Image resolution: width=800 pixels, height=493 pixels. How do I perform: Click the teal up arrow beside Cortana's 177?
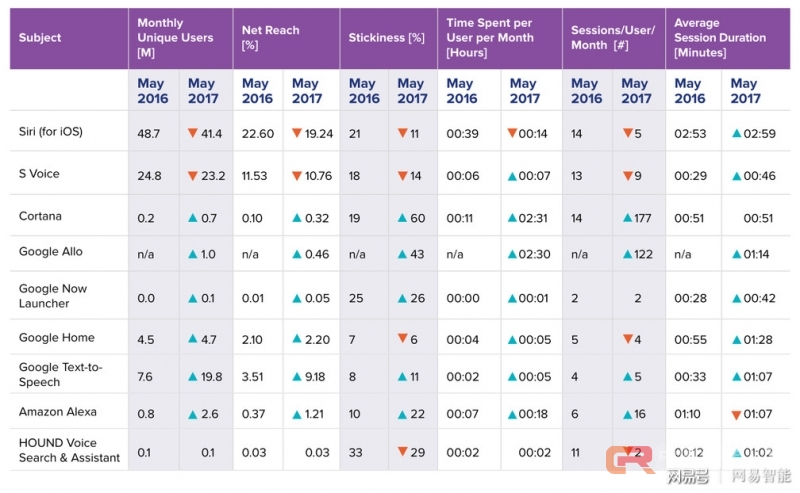(x=627, y=217)
